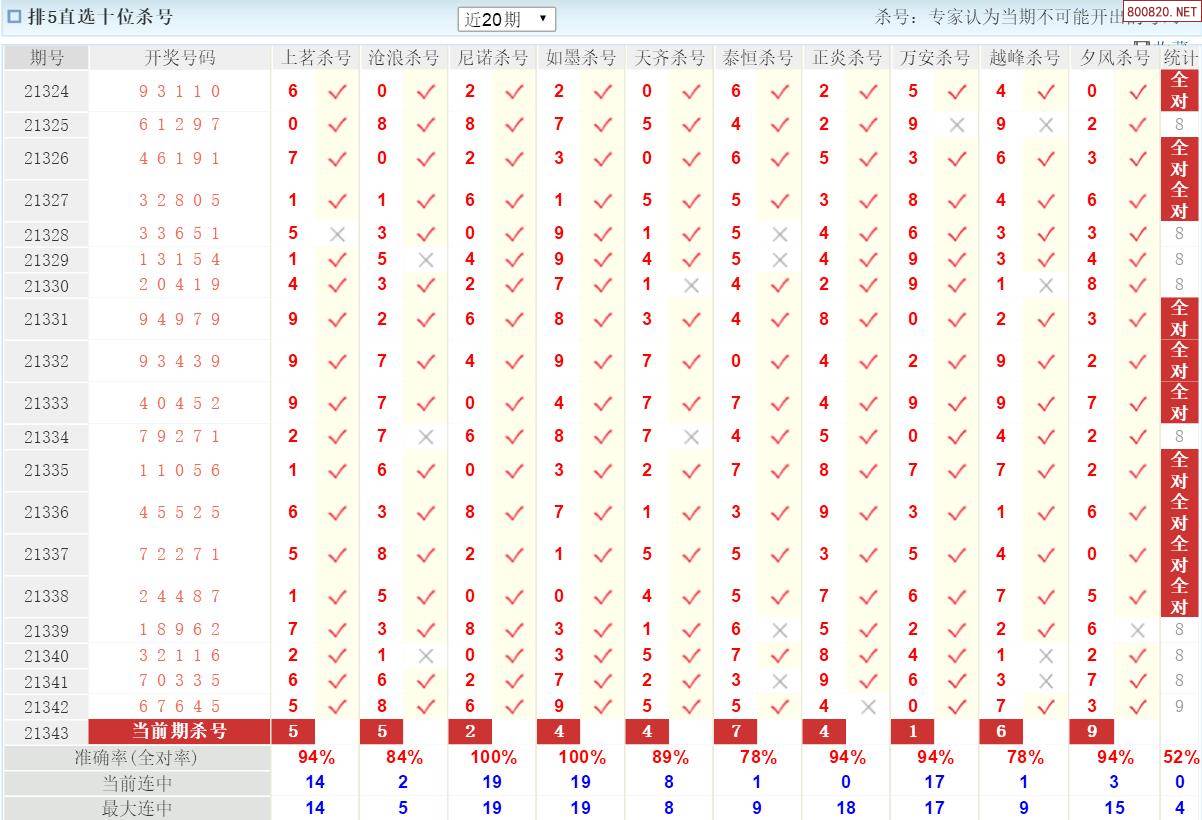Select the 期号 column header
The width and height of the screenshot is (1202, 820).
tap(46, 58)
